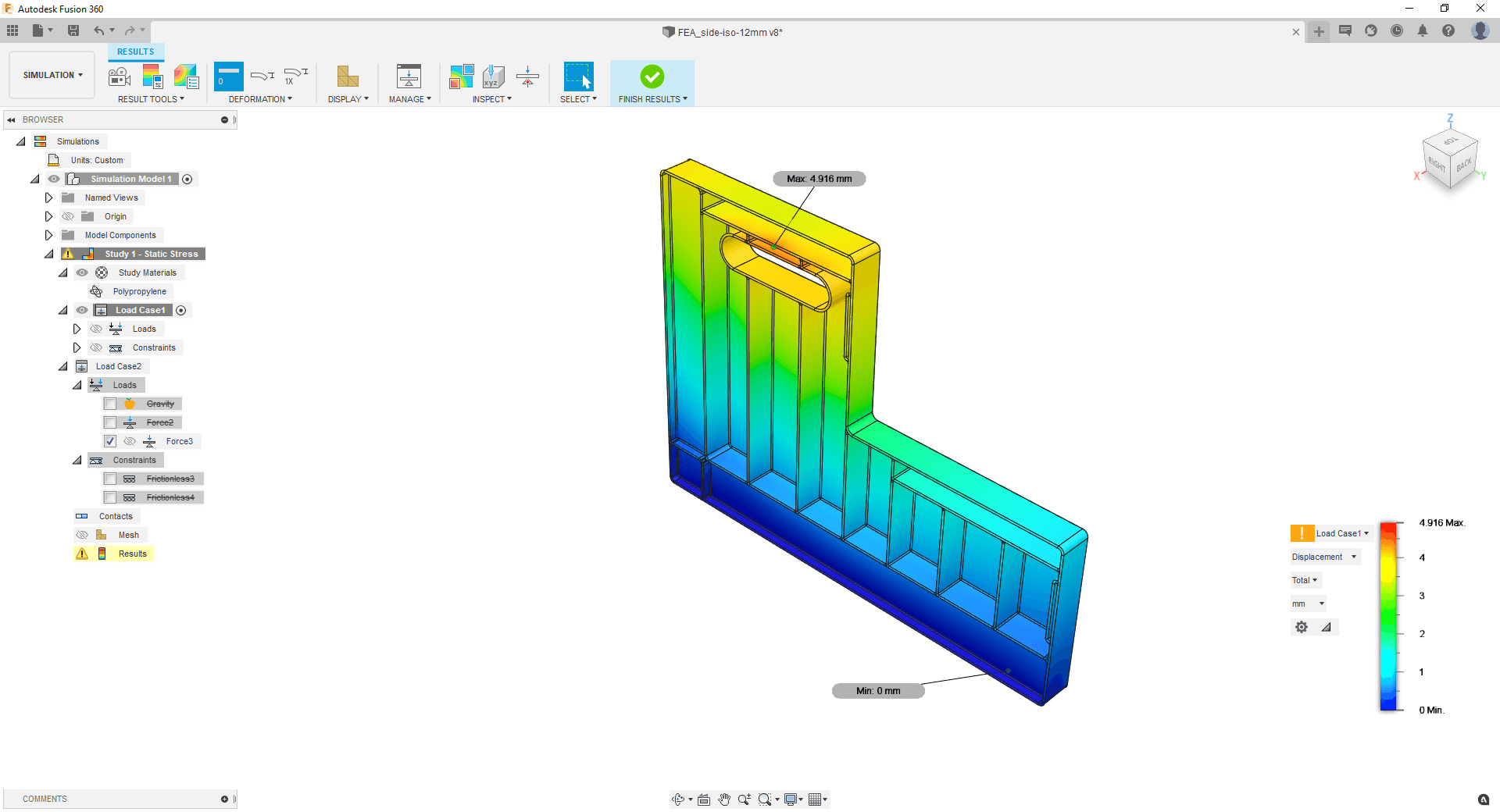Open the mm units dropdown
The image size is (1500, 812).
(x=1309, y=604)
